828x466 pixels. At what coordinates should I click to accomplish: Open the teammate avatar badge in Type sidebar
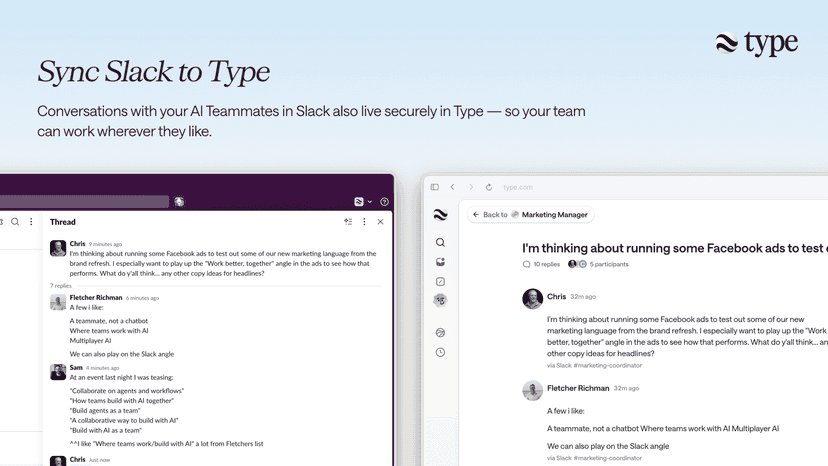point(440,301)
